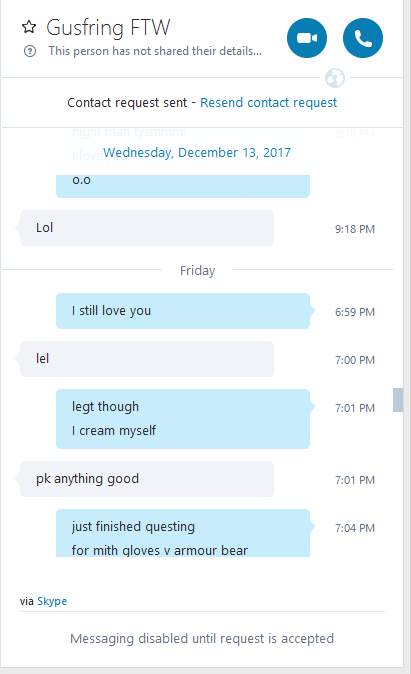
Task: Click the Resend contact request link
Action: pos(268,103)
